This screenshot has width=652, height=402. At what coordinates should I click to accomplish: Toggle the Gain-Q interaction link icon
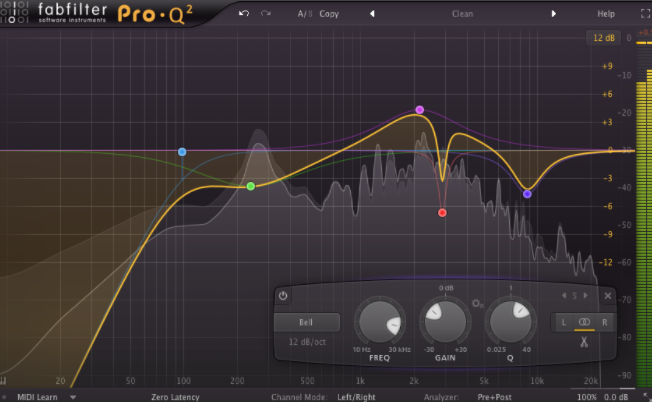coord(477,304)
